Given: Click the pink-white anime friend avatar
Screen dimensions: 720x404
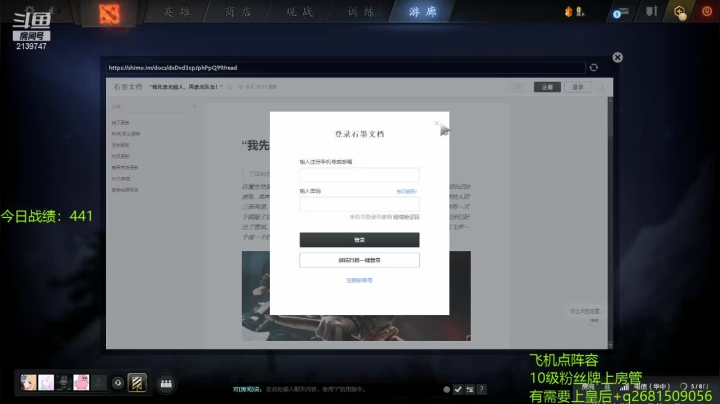Looking at the screenshot, I should coord(46,382).
